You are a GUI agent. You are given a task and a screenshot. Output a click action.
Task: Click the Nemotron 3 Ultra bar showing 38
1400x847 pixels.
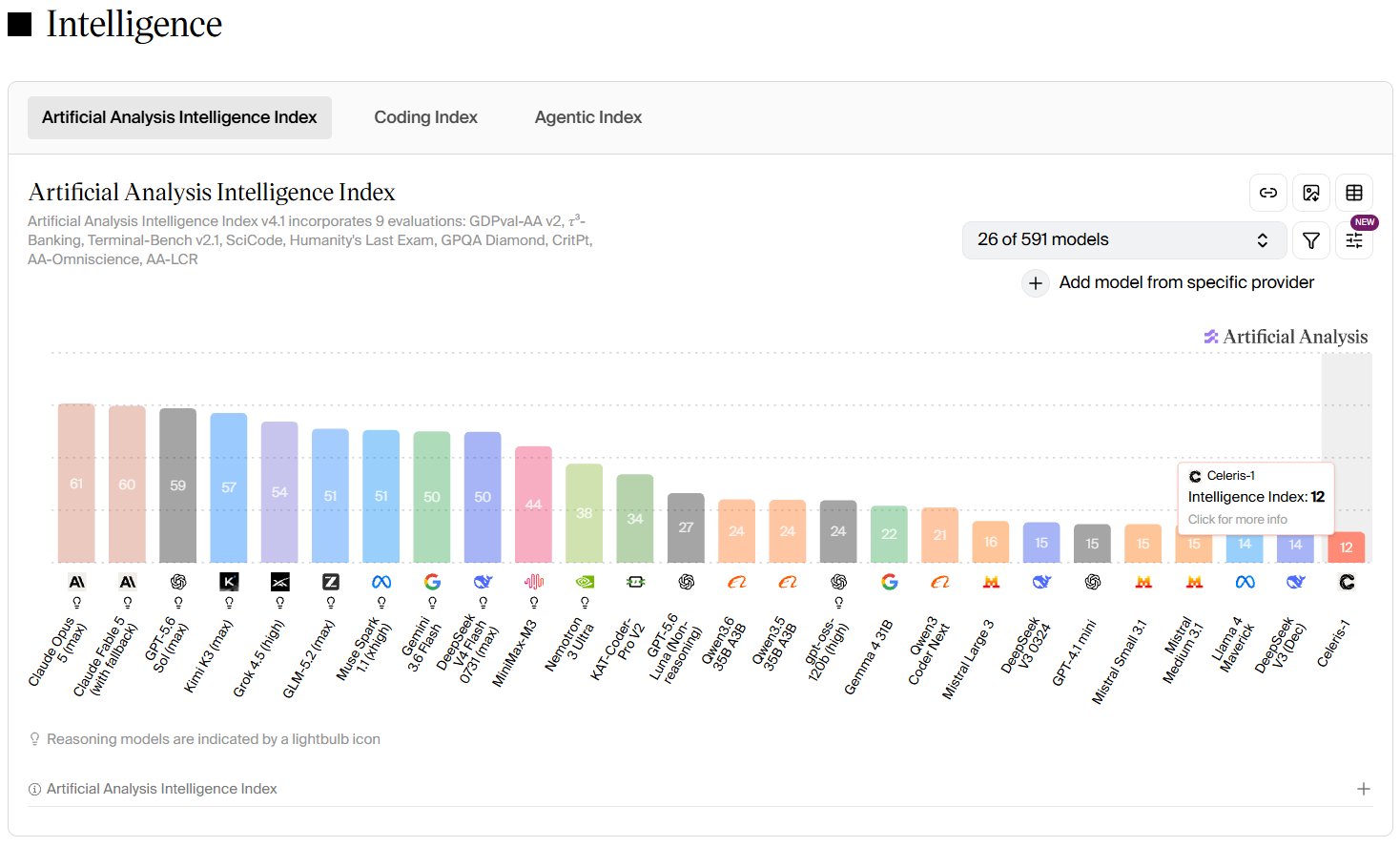coord(585,513)
